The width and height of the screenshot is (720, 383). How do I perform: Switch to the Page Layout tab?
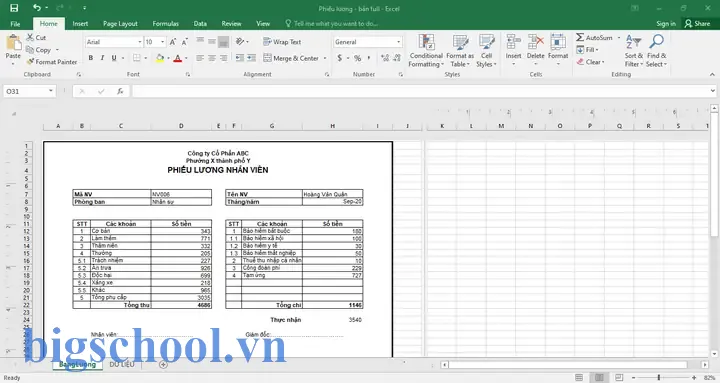click(120, 23)
